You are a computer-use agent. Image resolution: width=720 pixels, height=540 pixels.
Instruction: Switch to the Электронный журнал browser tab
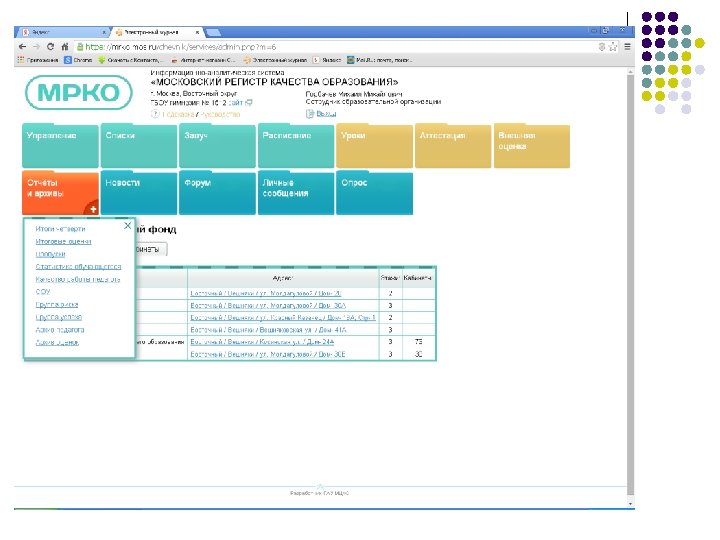(156, 32)
